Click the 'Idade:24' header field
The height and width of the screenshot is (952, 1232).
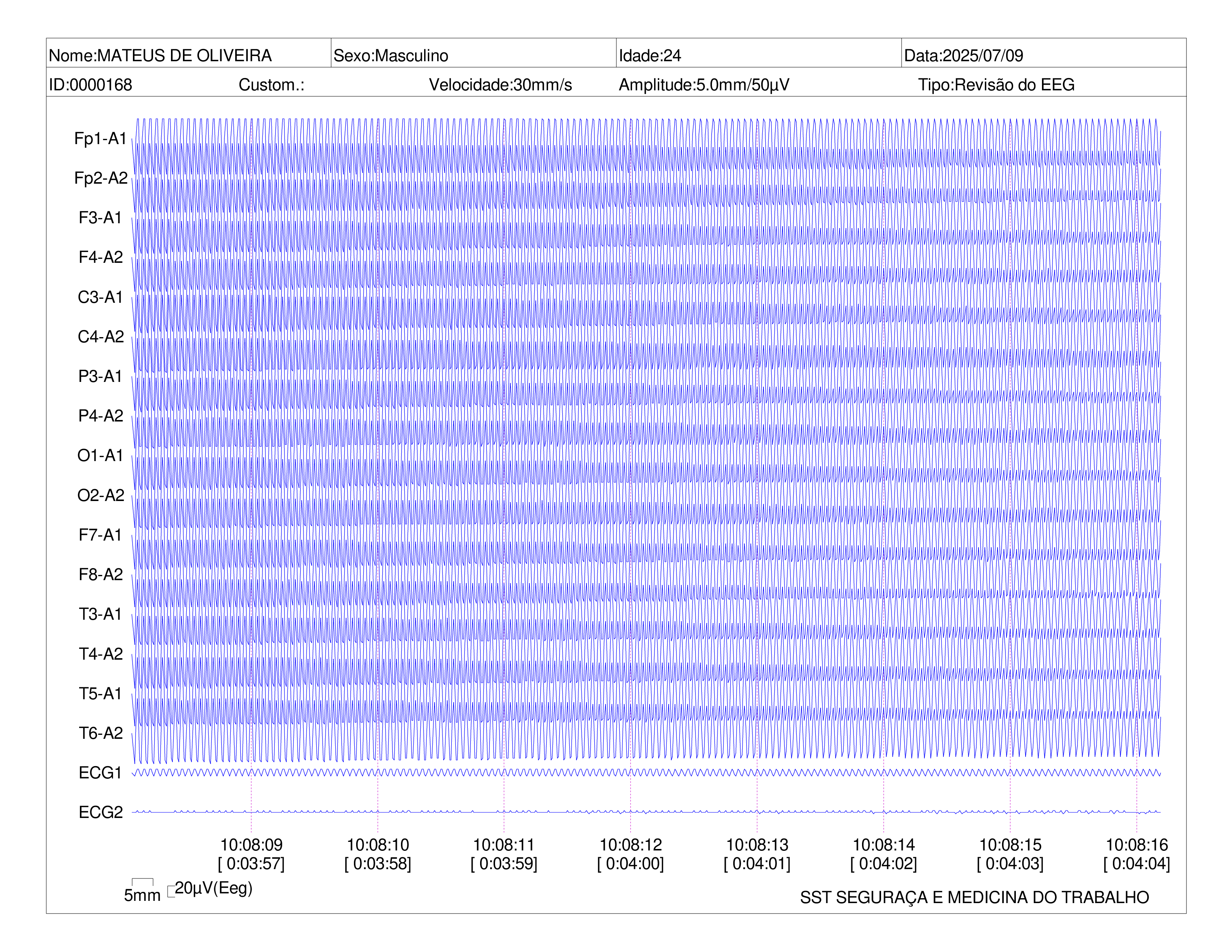pyautogui.click(x=650, y=55)
